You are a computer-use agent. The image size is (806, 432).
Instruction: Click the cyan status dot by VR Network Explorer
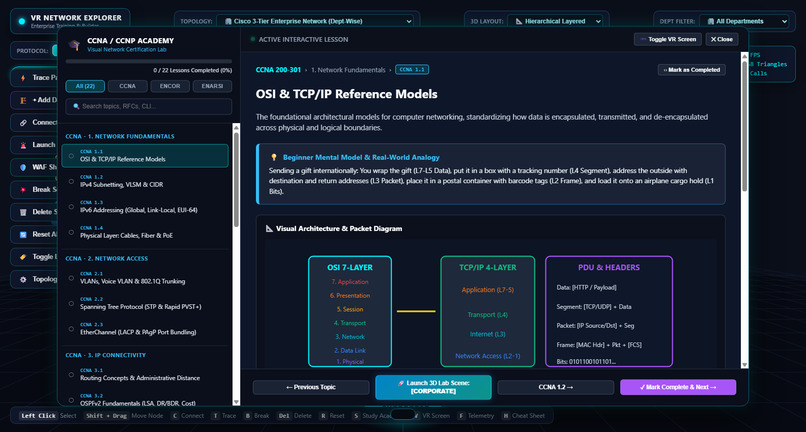point(22,21)
